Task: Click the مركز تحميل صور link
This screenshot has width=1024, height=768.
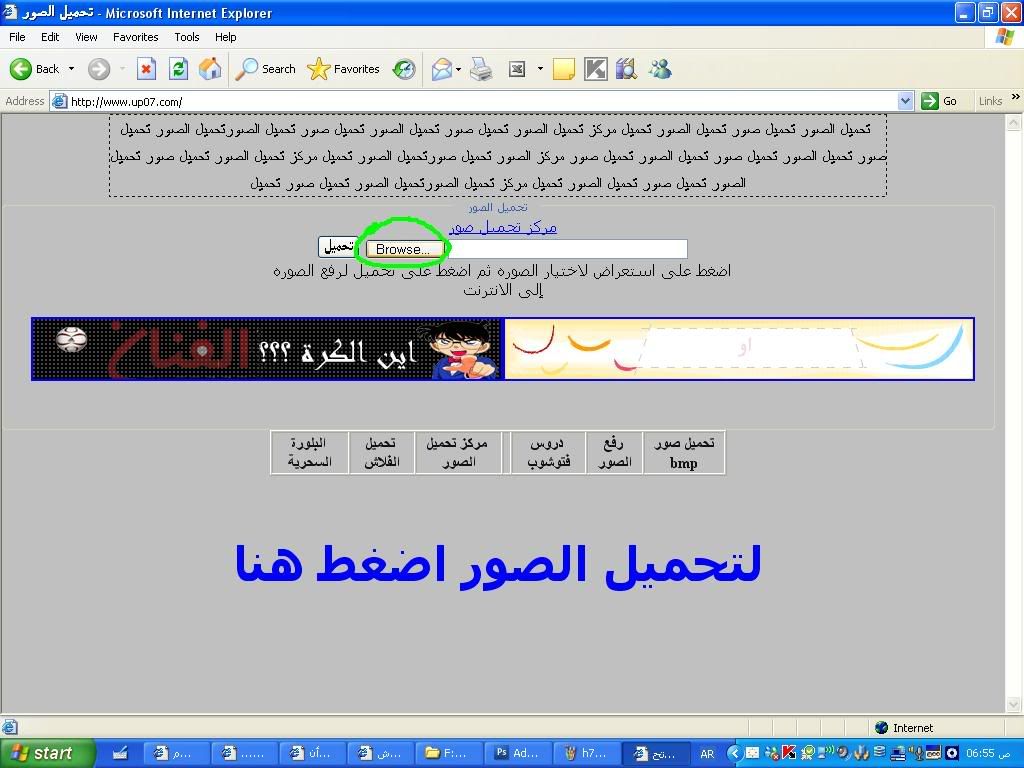Action: point(503,227)
